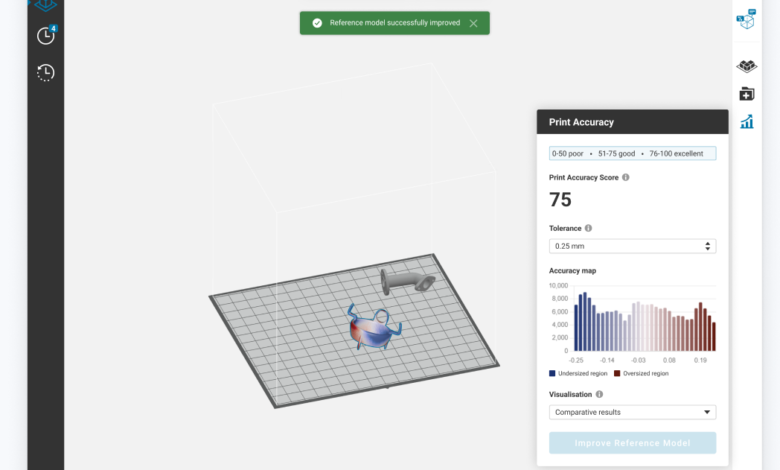This screenshot has width=780, height=470.
Task: Click the info icon beside Visualisation
Action: point(599,394)
